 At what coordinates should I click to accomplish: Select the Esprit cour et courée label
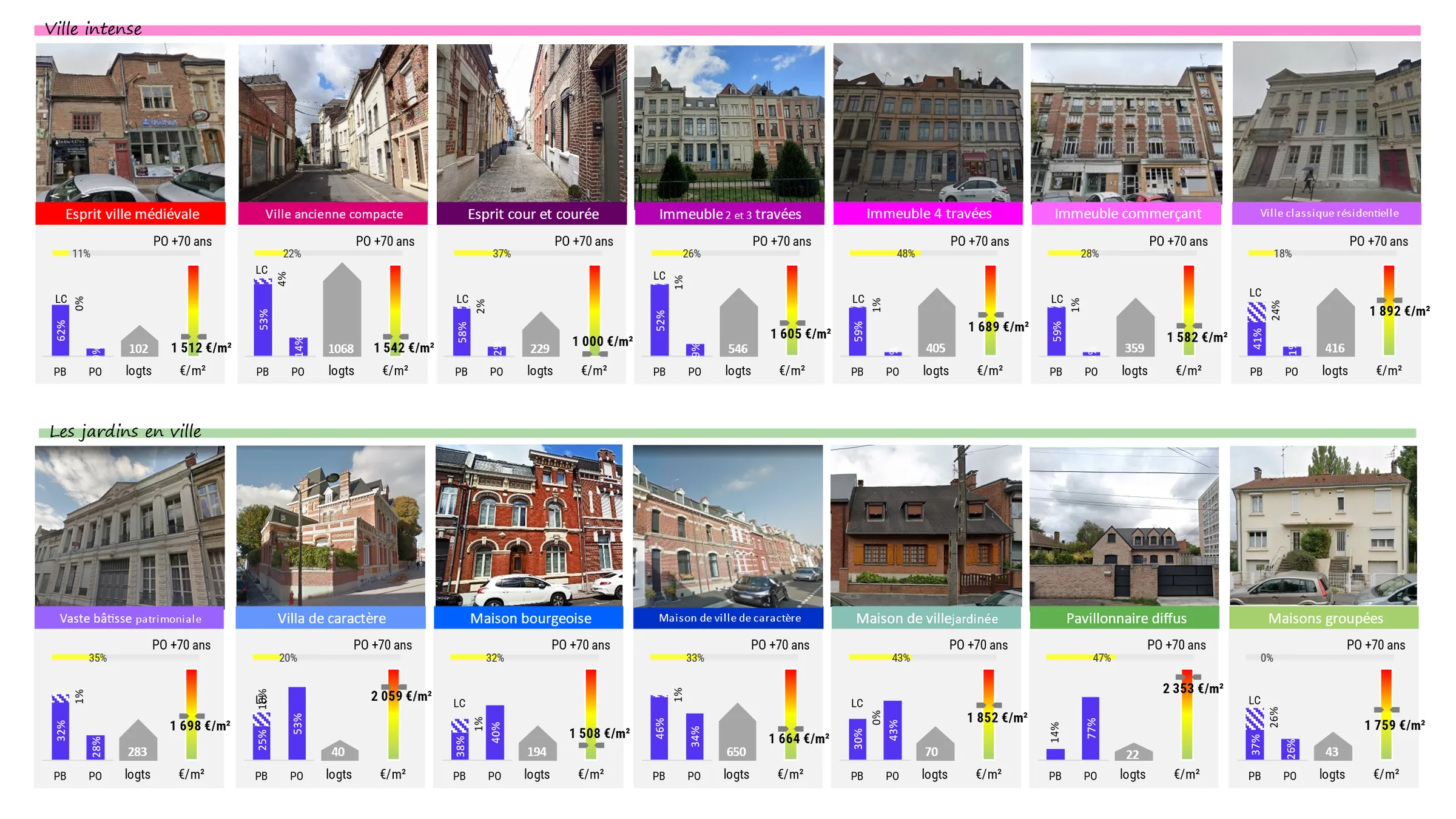[x=531, y=214]
